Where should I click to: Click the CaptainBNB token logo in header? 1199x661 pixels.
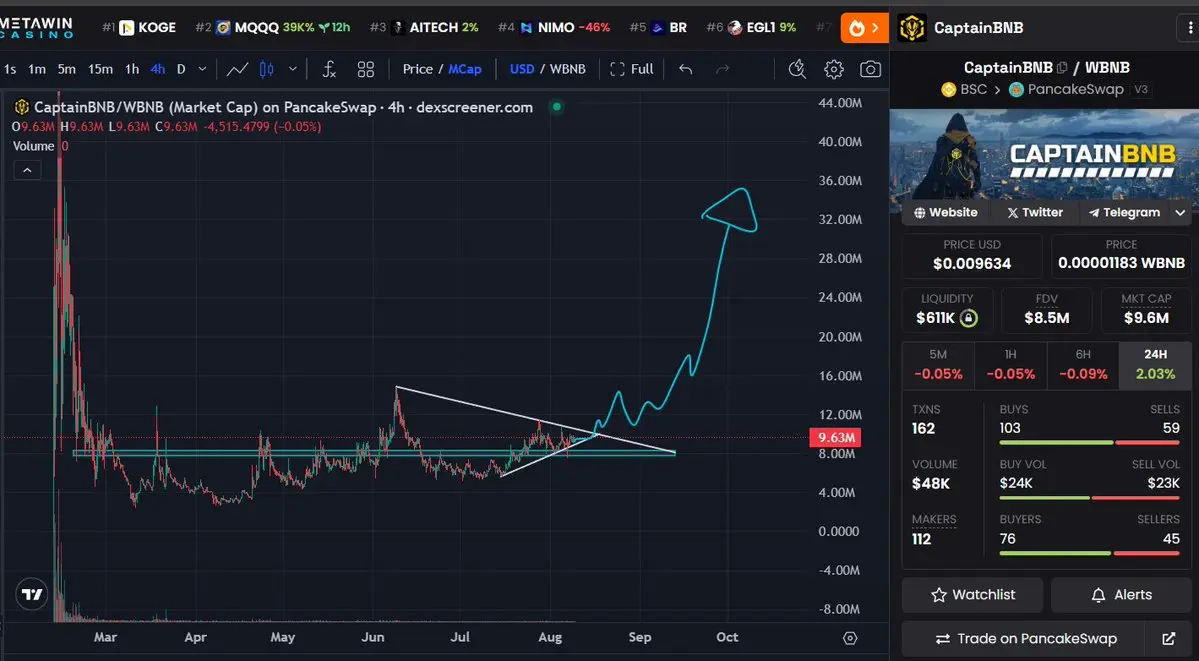pyautogui.click(x=911, y=28)
